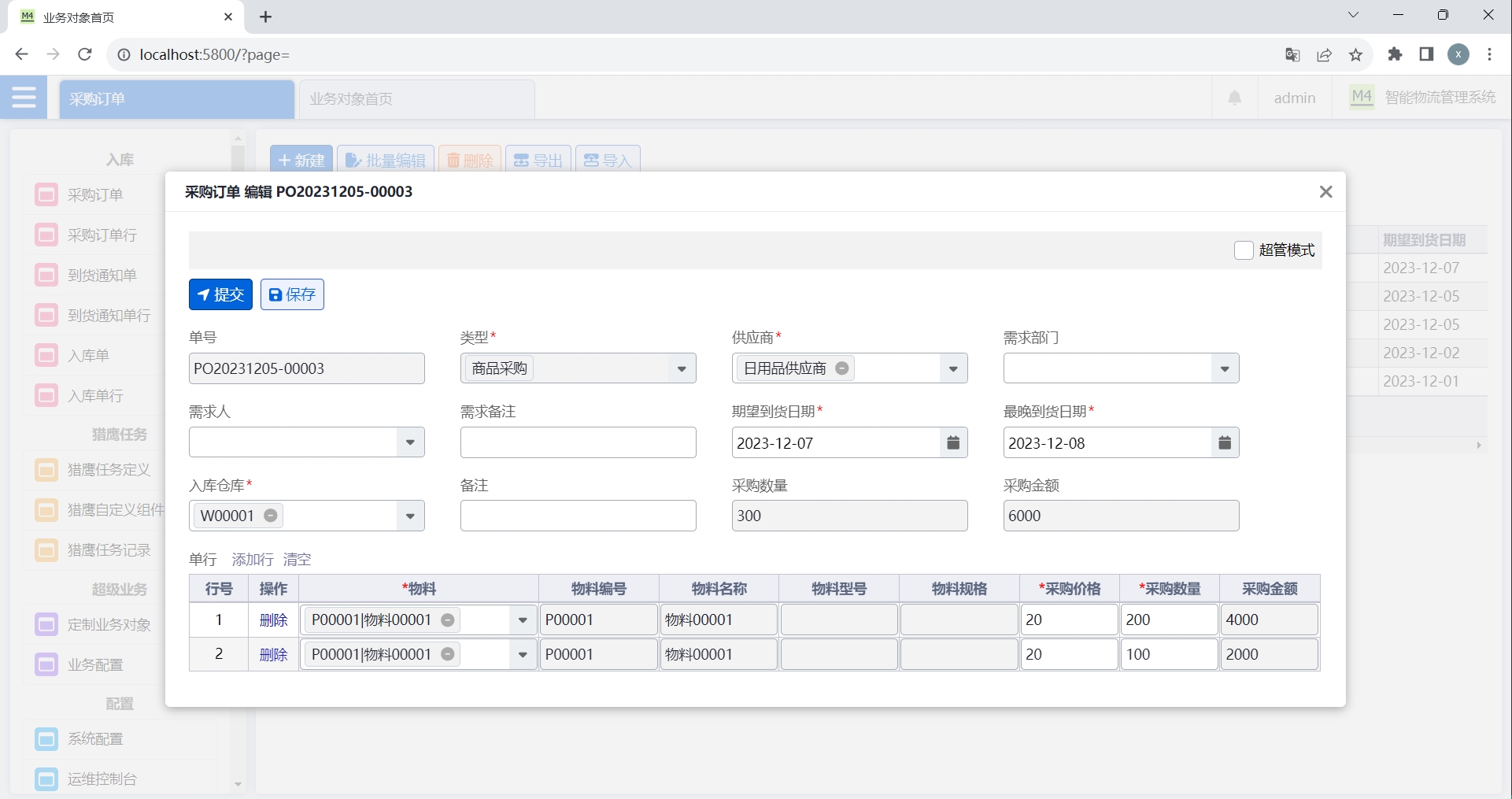This screenshot has width=1512, height=799.
Task: Close the 采购订单 编辑 dialog
Action: pyautogui.click(x=1326, y=192)
